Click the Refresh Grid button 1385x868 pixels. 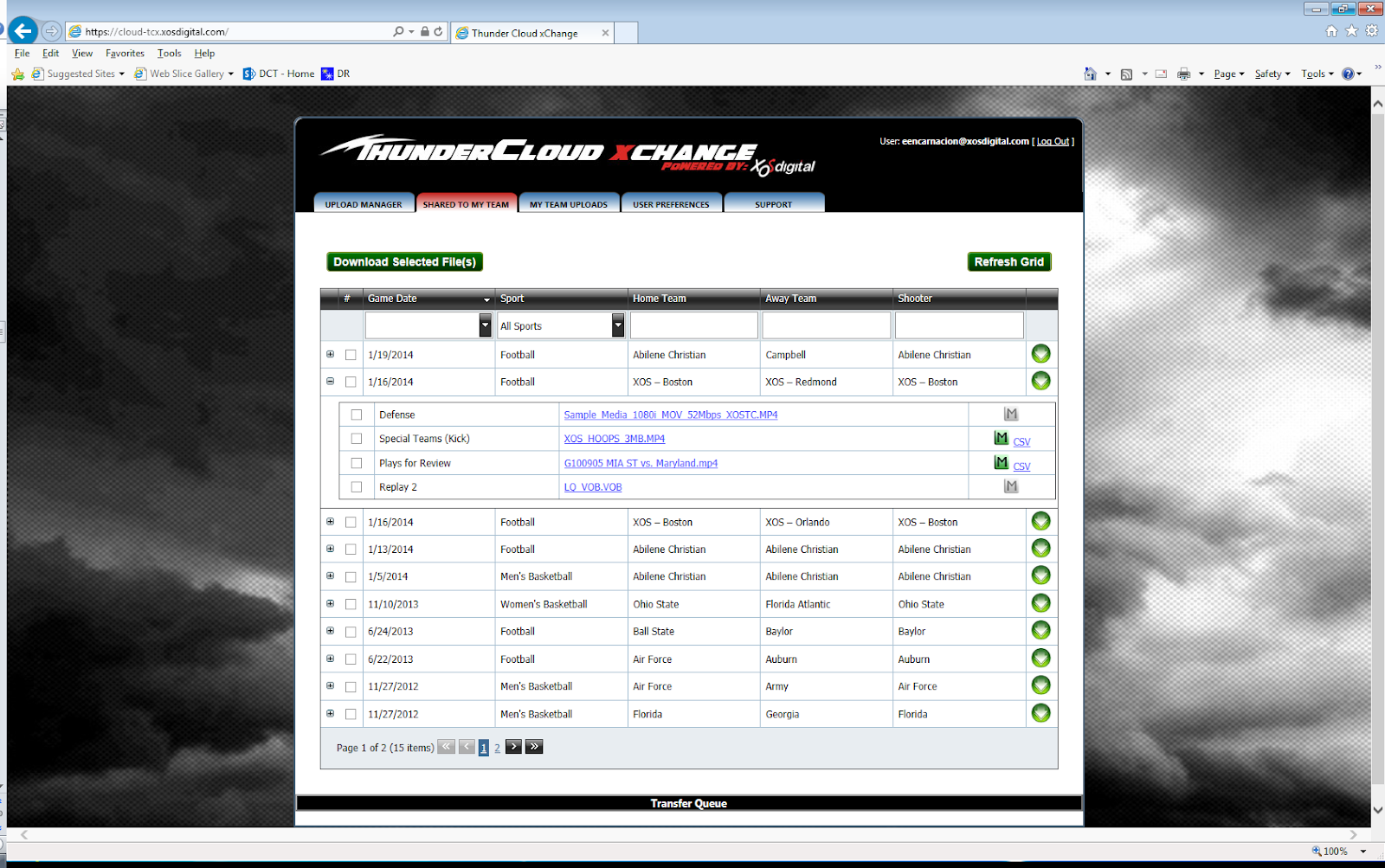[x=1008, y=261]
